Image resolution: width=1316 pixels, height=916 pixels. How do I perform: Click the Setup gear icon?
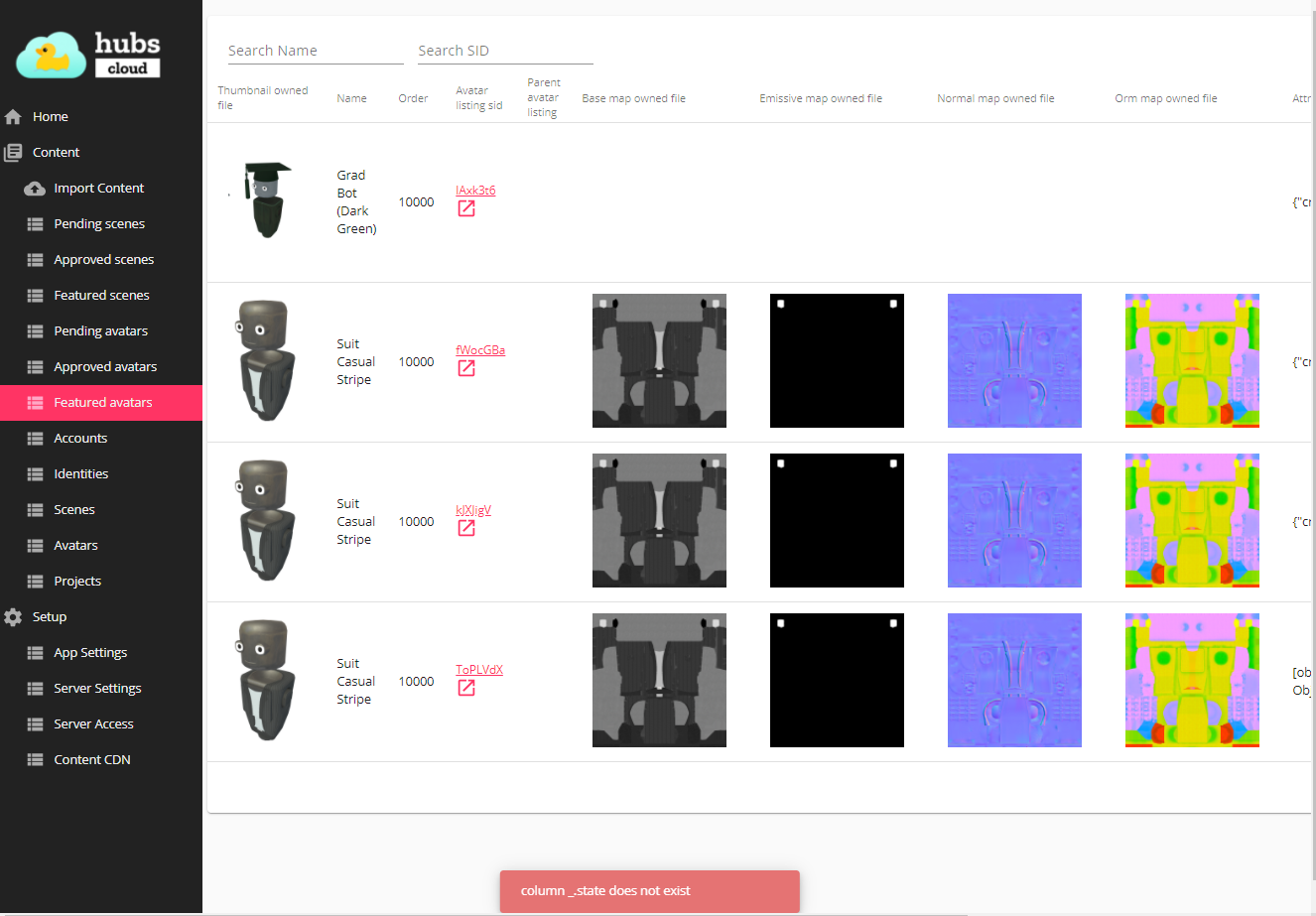tap(13, 617)
